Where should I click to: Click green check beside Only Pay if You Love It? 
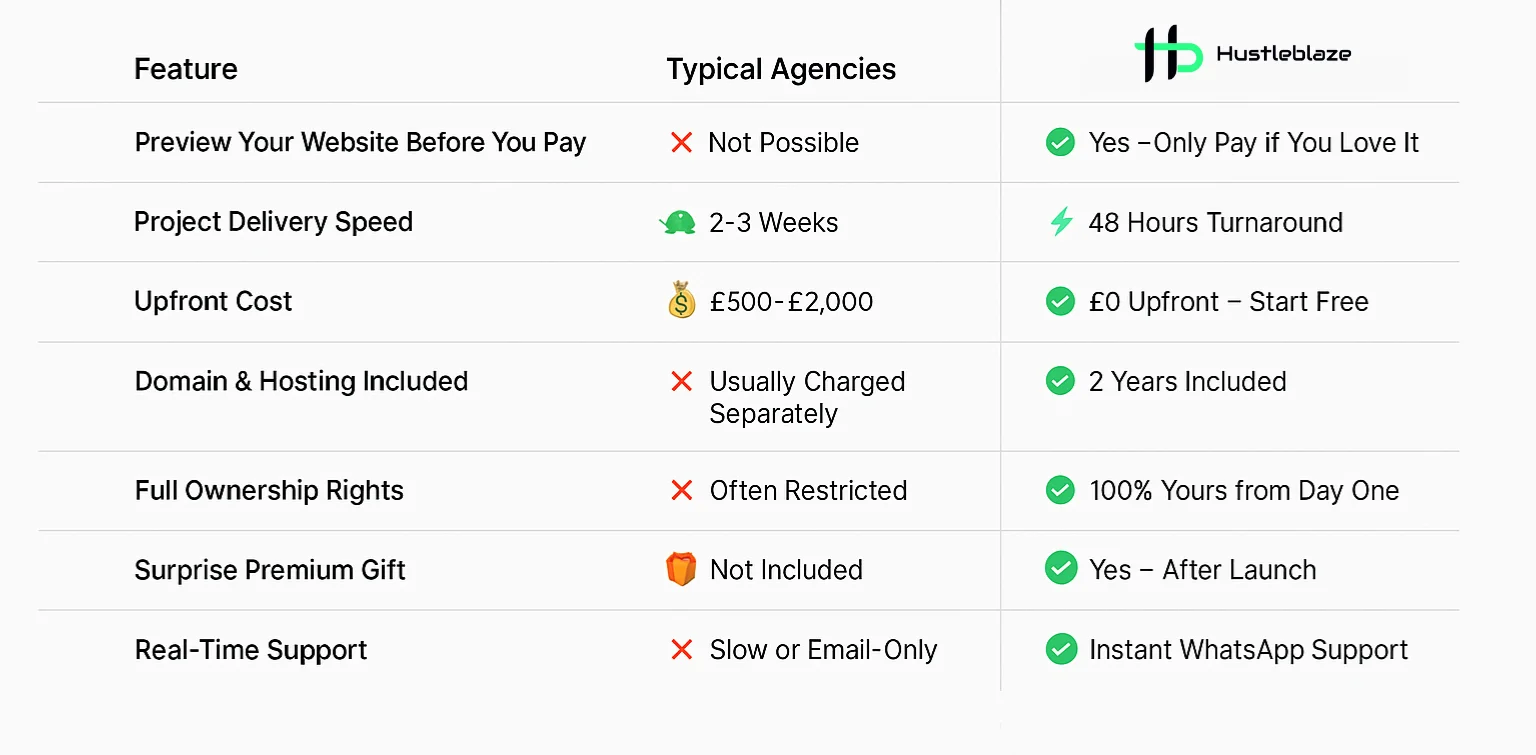pyautogui.click(x=1060, y=142)
